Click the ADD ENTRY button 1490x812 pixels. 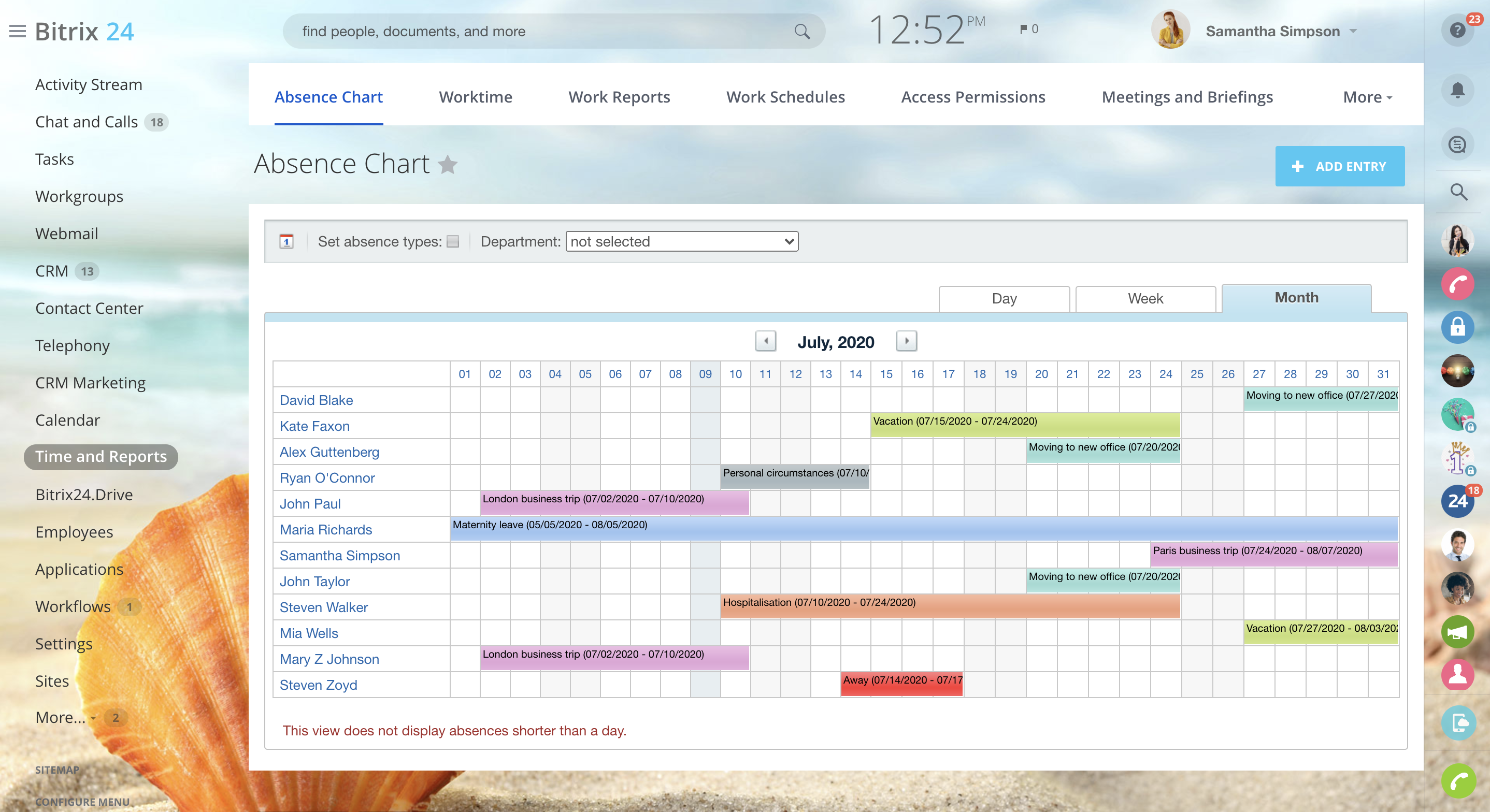click(1339, 167)
